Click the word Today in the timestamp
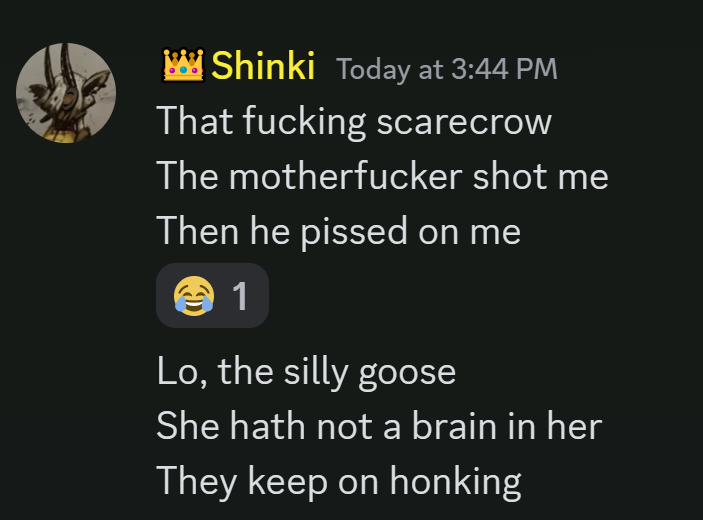This screenshot has width=703, height=520. tap(373, 70)
